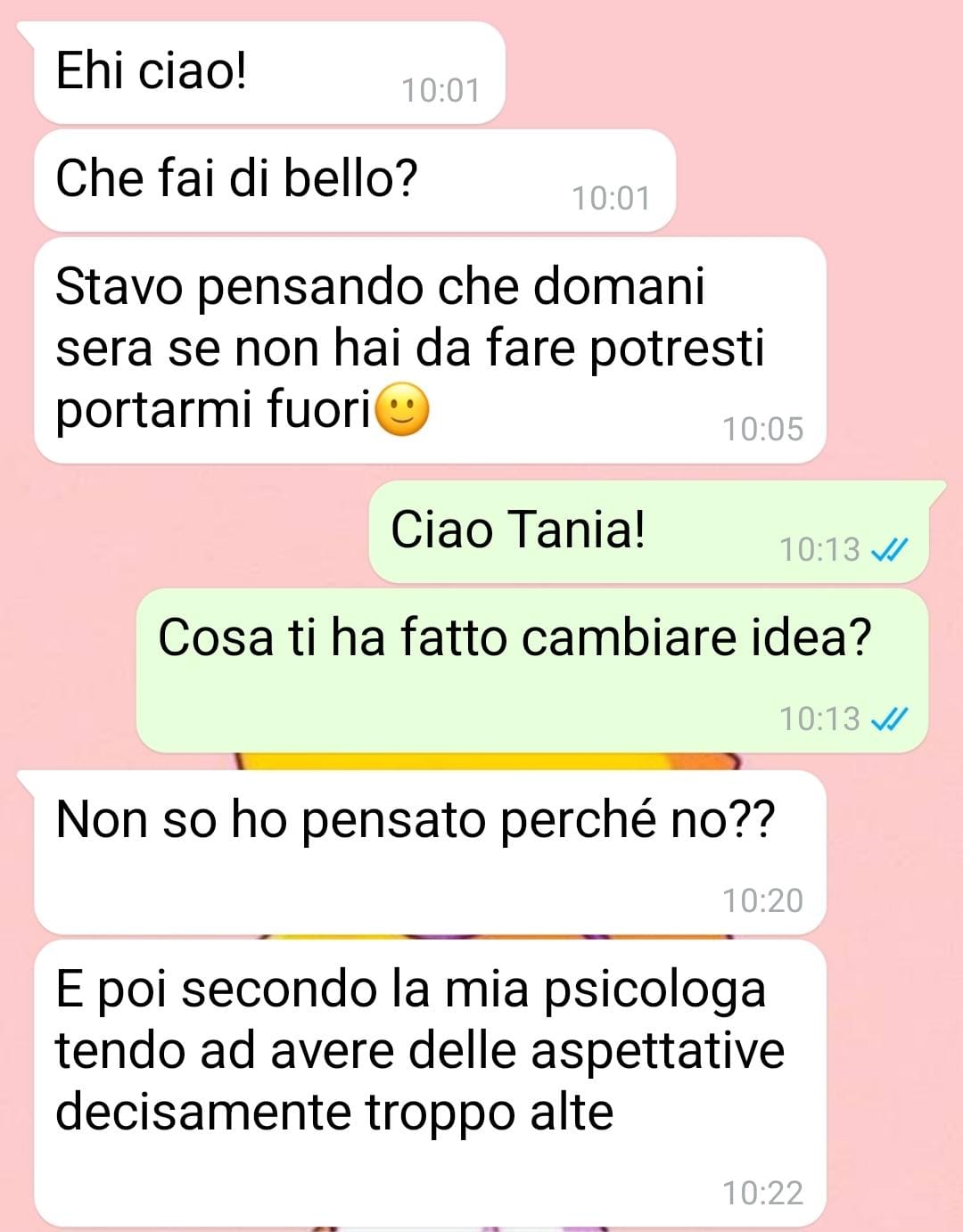This screenshot has width=963, height=1232.
Task: Tap the 'Non so ho pensato perché no??' message
Action: 430,852
